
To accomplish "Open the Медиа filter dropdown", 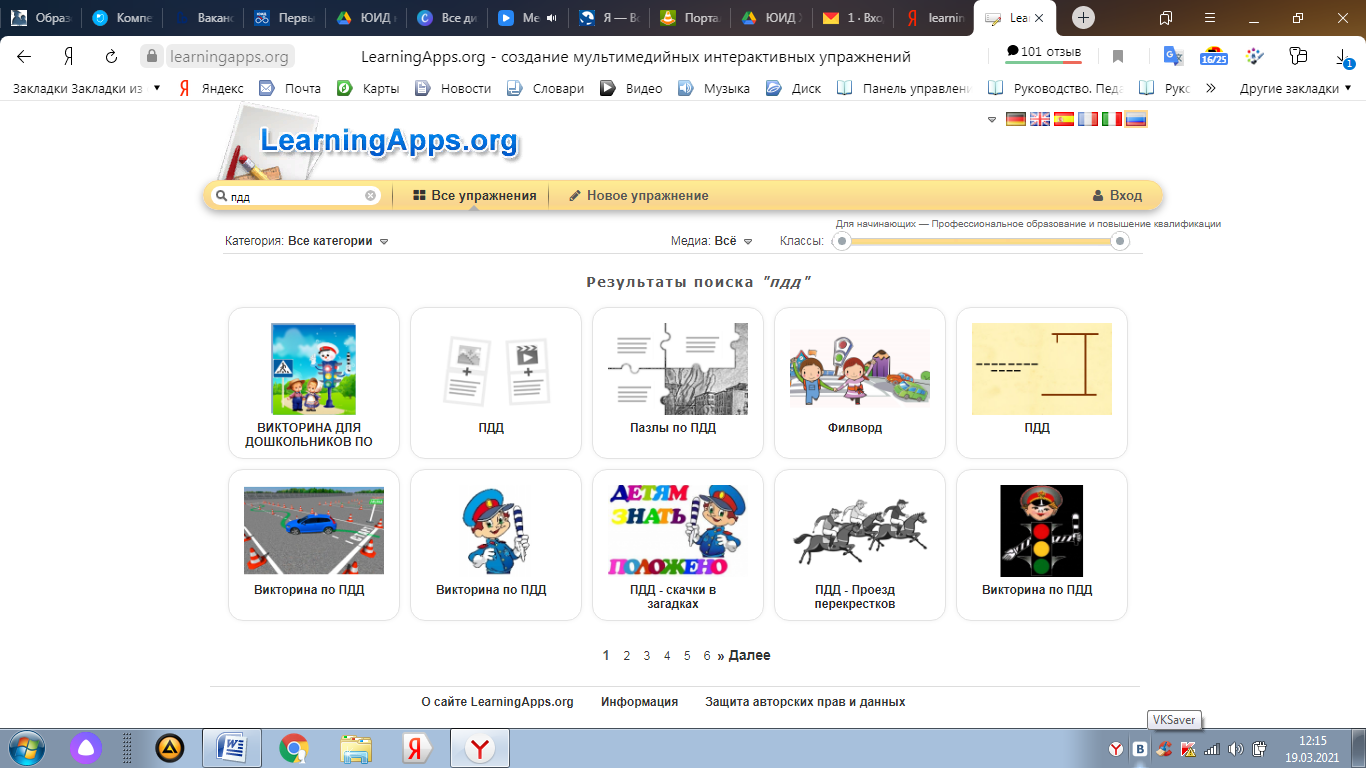I will pyautogui.click(x=746, y=241).
